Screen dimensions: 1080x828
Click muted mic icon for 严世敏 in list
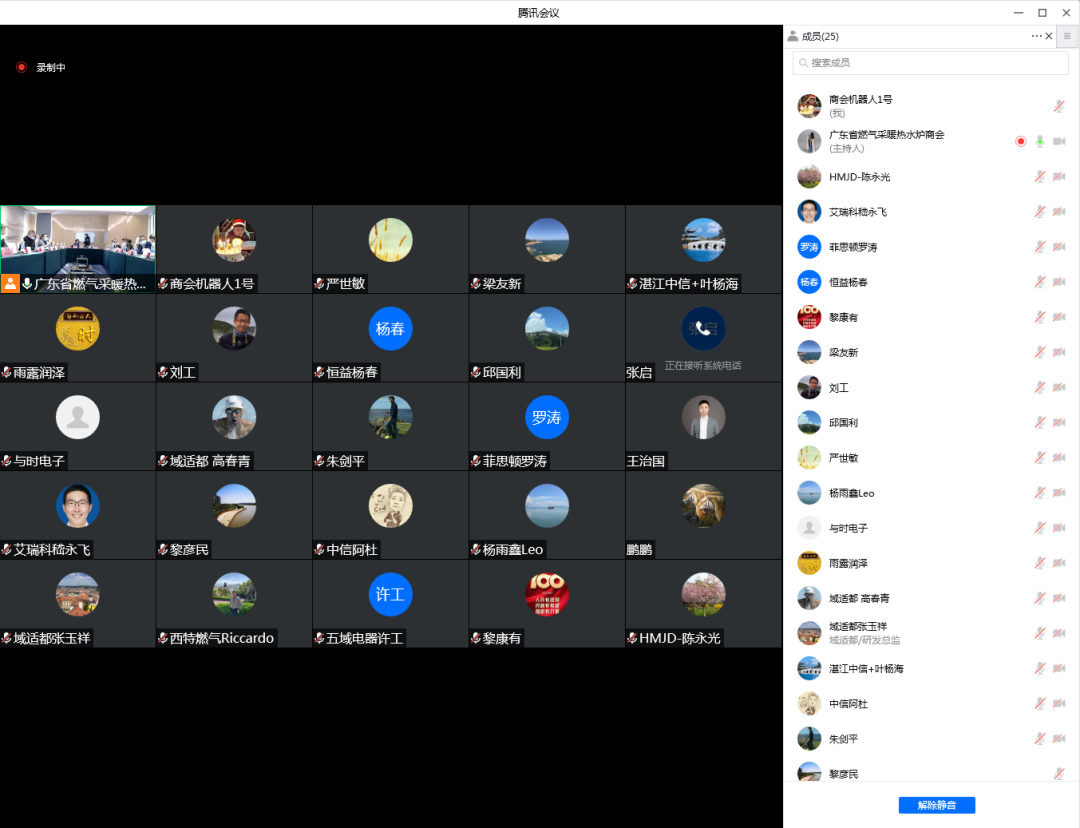[x=1040, y=457]
